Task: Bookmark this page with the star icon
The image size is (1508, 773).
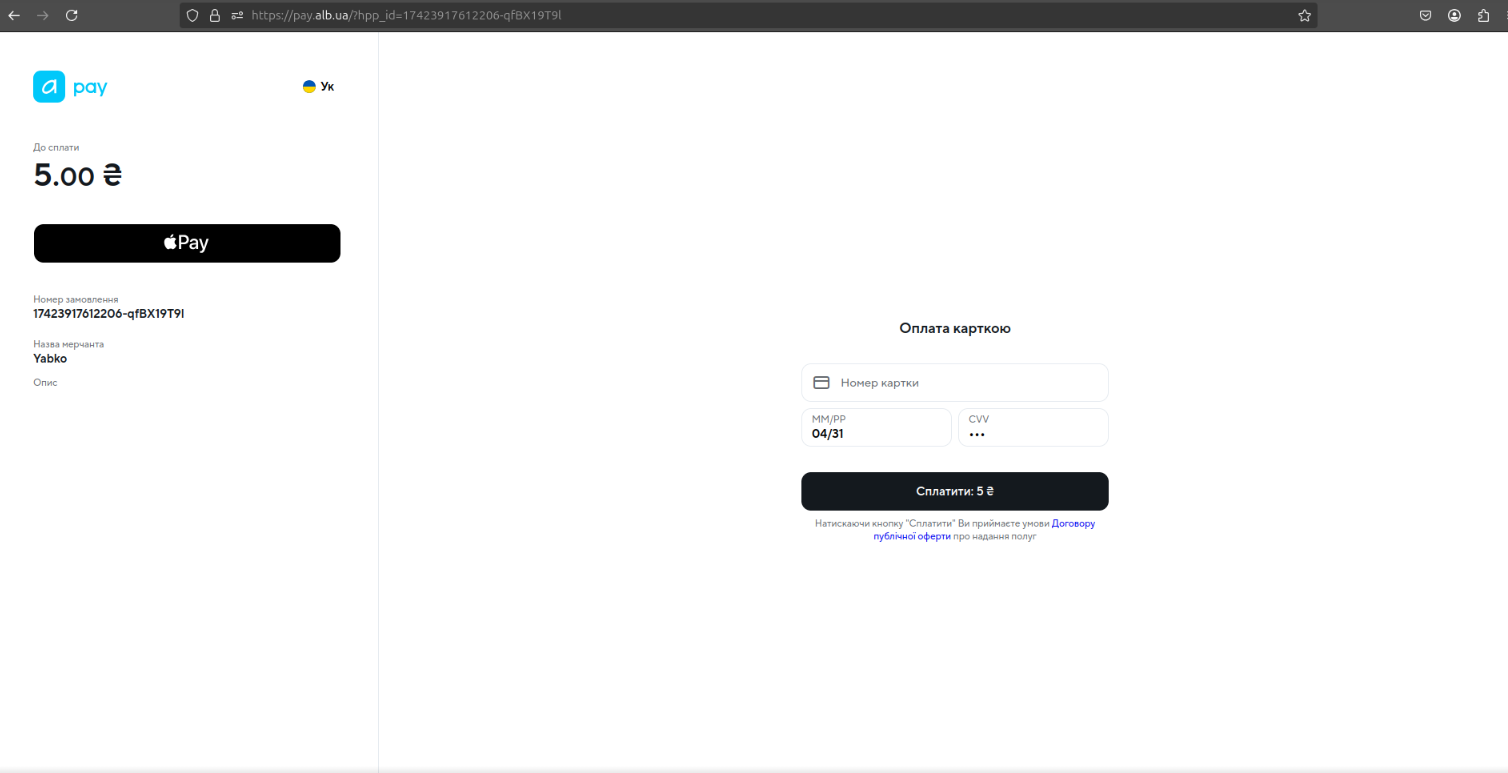Action: [x=1304, y=16]
